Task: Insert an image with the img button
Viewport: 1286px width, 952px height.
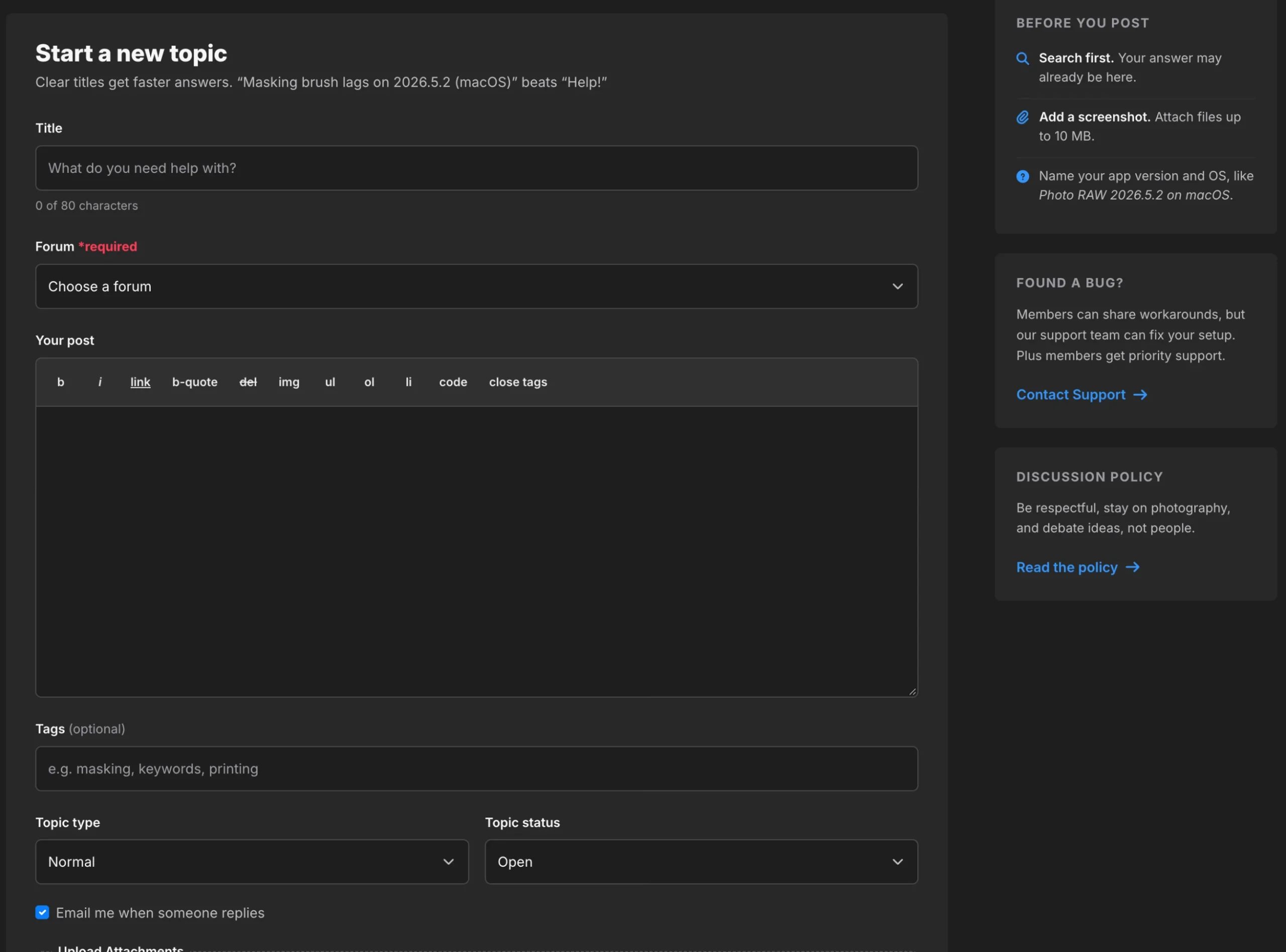Action: 289,382
